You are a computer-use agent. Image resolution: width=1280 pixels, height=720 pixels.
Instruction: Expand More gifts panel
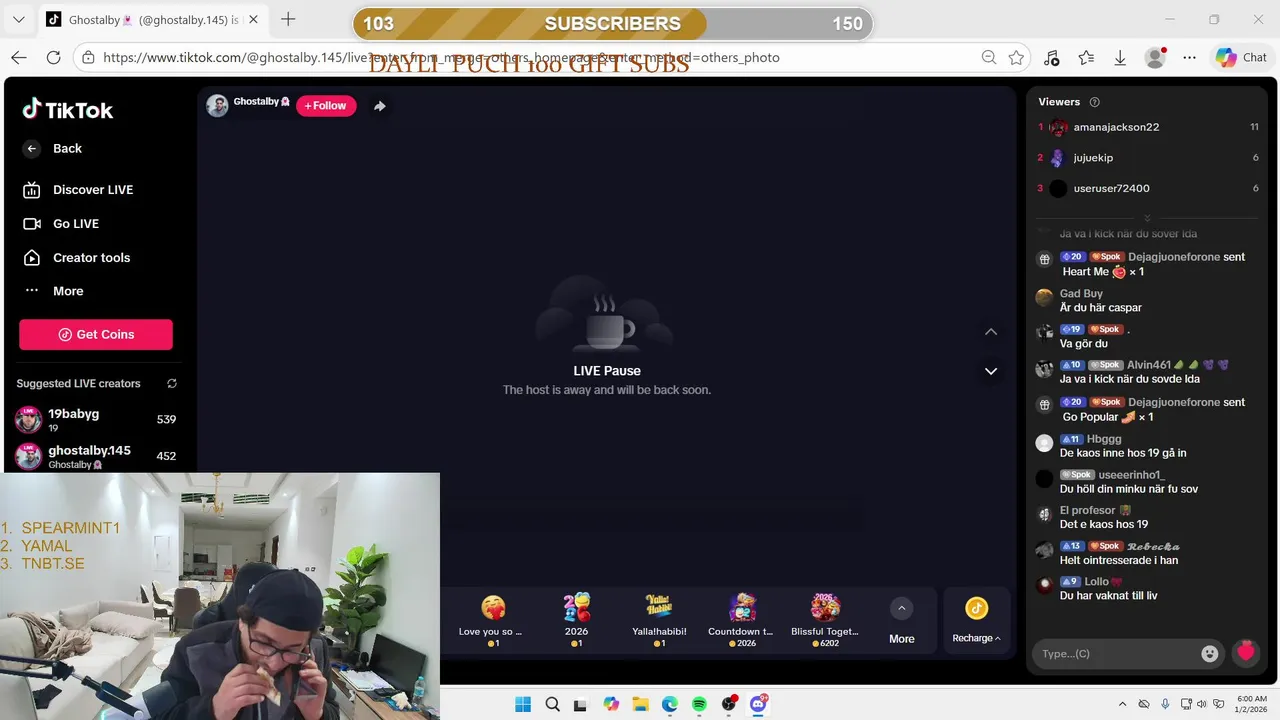click(x=902, y=621)
